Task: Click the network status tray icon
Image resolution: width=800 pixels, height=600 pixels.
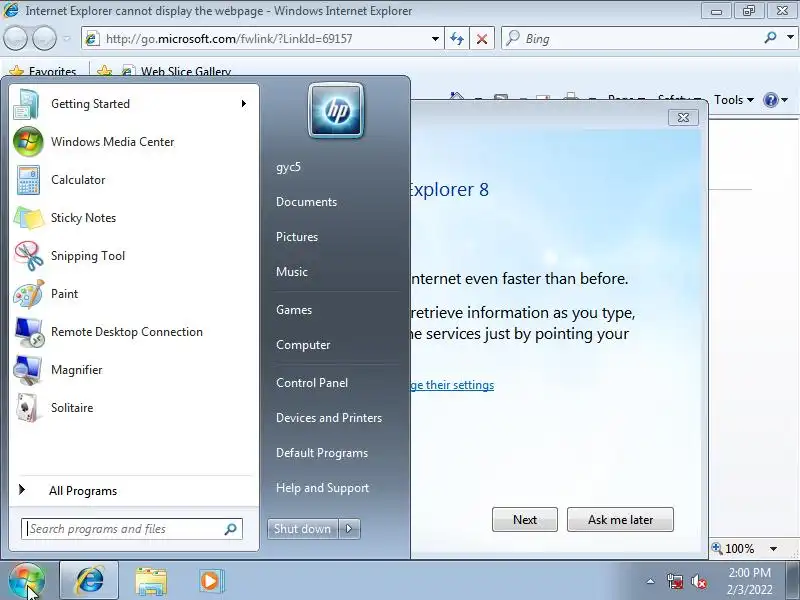Action: click(x=675, y=582)
